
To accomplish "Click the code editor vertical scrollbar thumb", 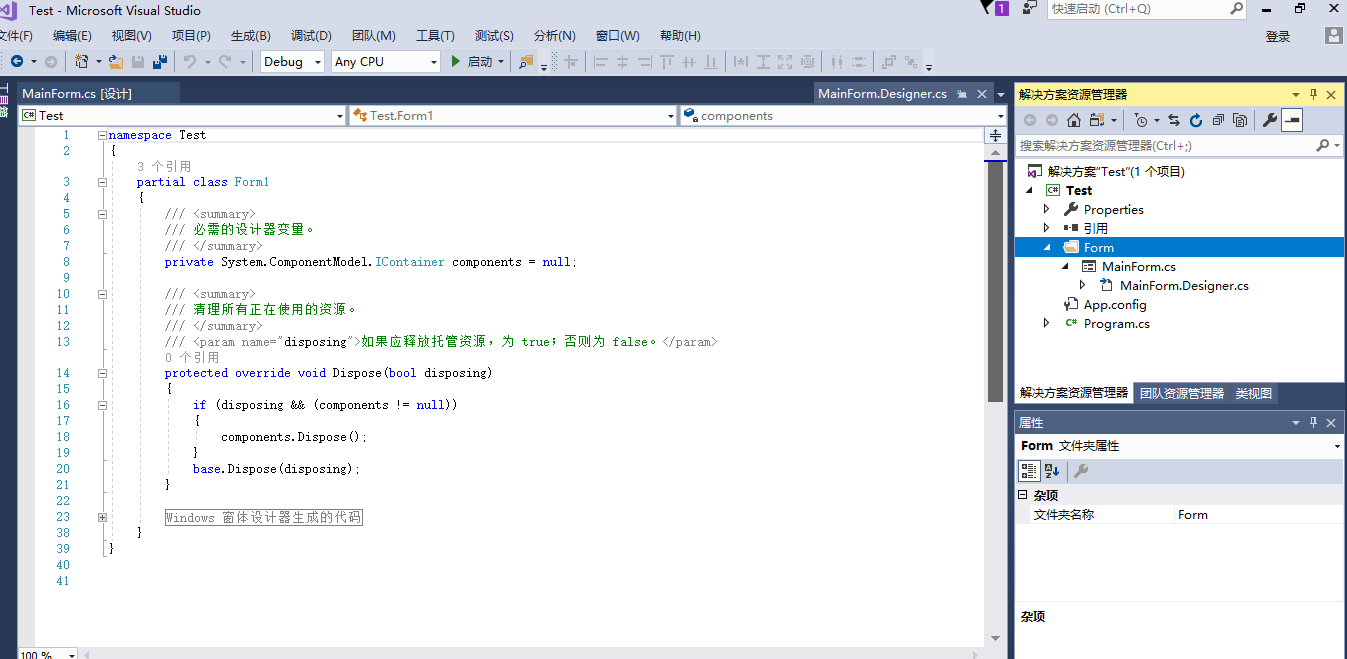I will tap(995, 281).
